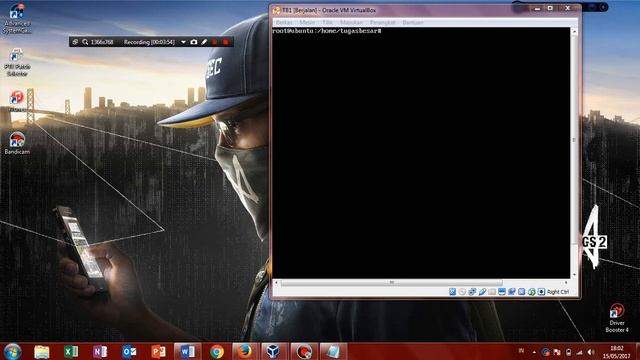Click the horizontal scrollbar left arrow in VirtualBox
The height and width of the screenshot is (360, 640).
coord(276,282)
